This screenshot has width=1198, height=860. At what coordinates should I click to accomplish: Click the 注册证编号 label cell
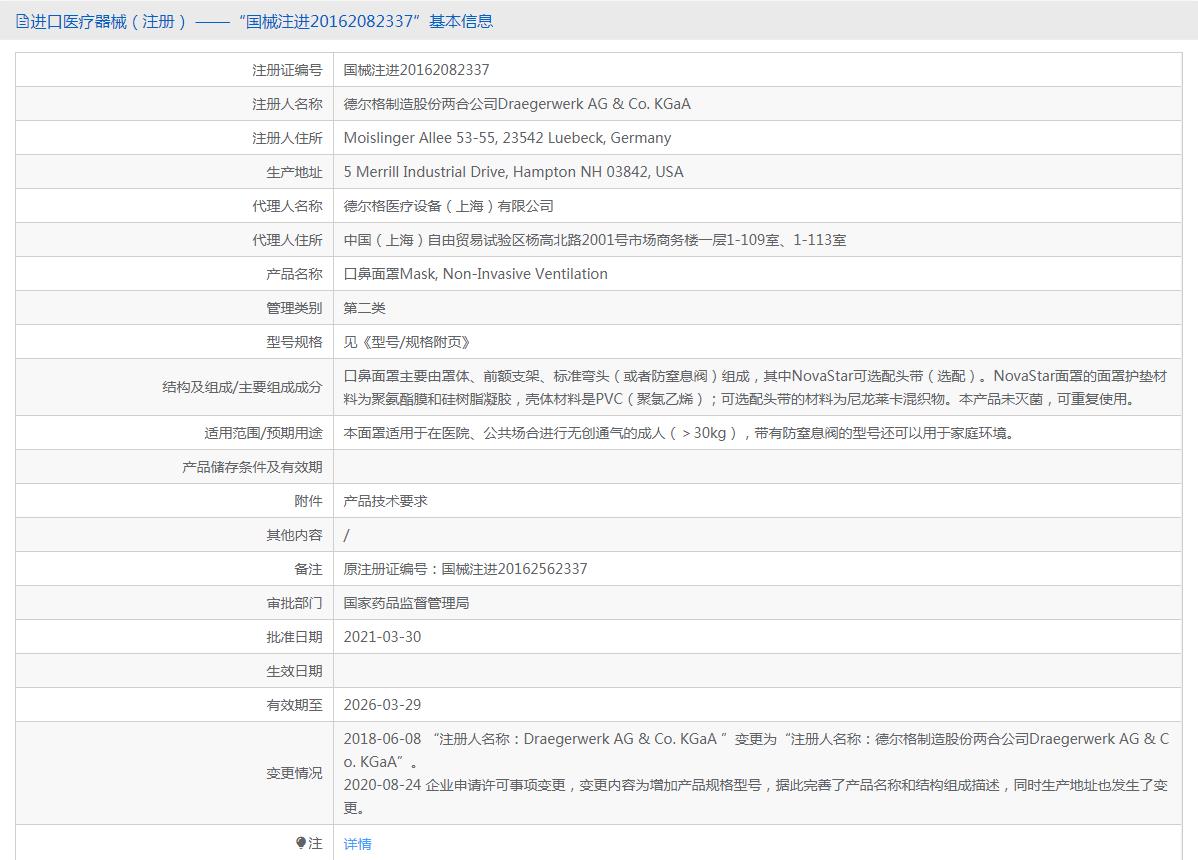pos(287,70)
